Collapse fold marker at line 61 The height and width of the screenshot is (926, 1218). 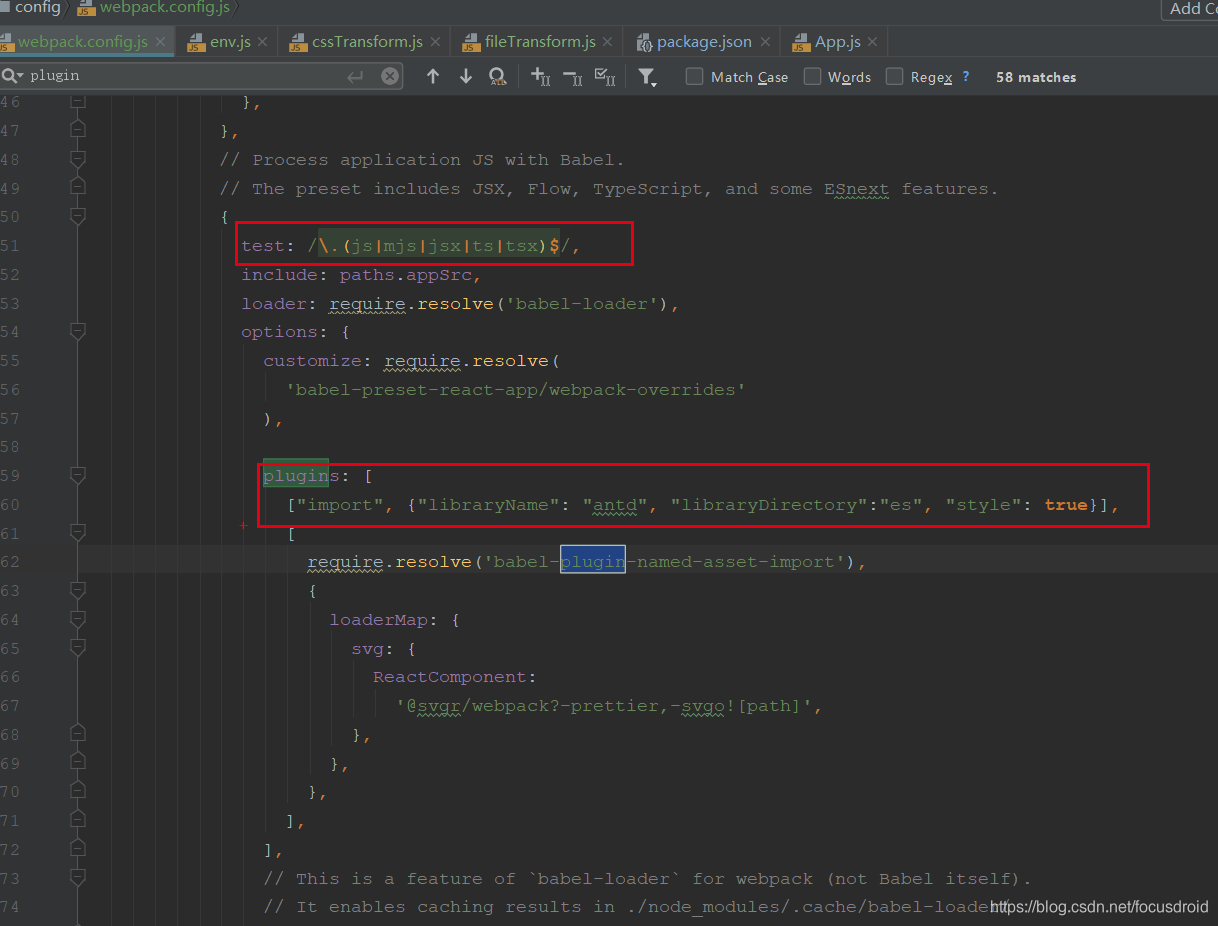click(x=78, y=533)
